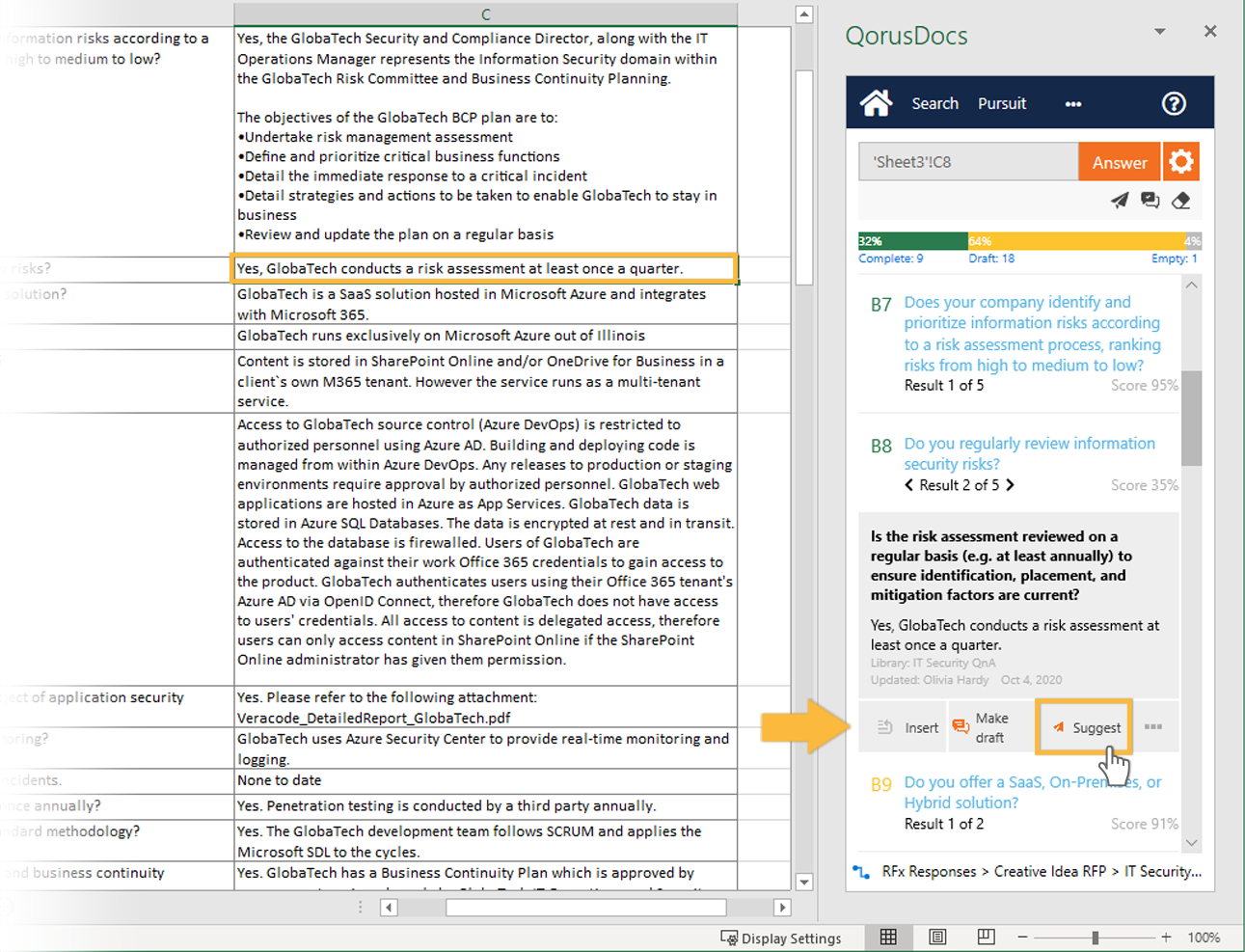The image size is (1245, 952).
Task: Open the Pursuit tab
Action: coord(1002,103)
